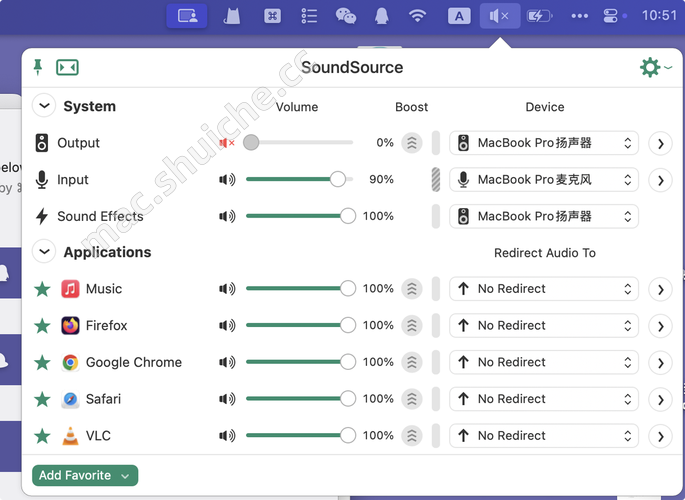Open the Output device dropdown

point(544,143)
